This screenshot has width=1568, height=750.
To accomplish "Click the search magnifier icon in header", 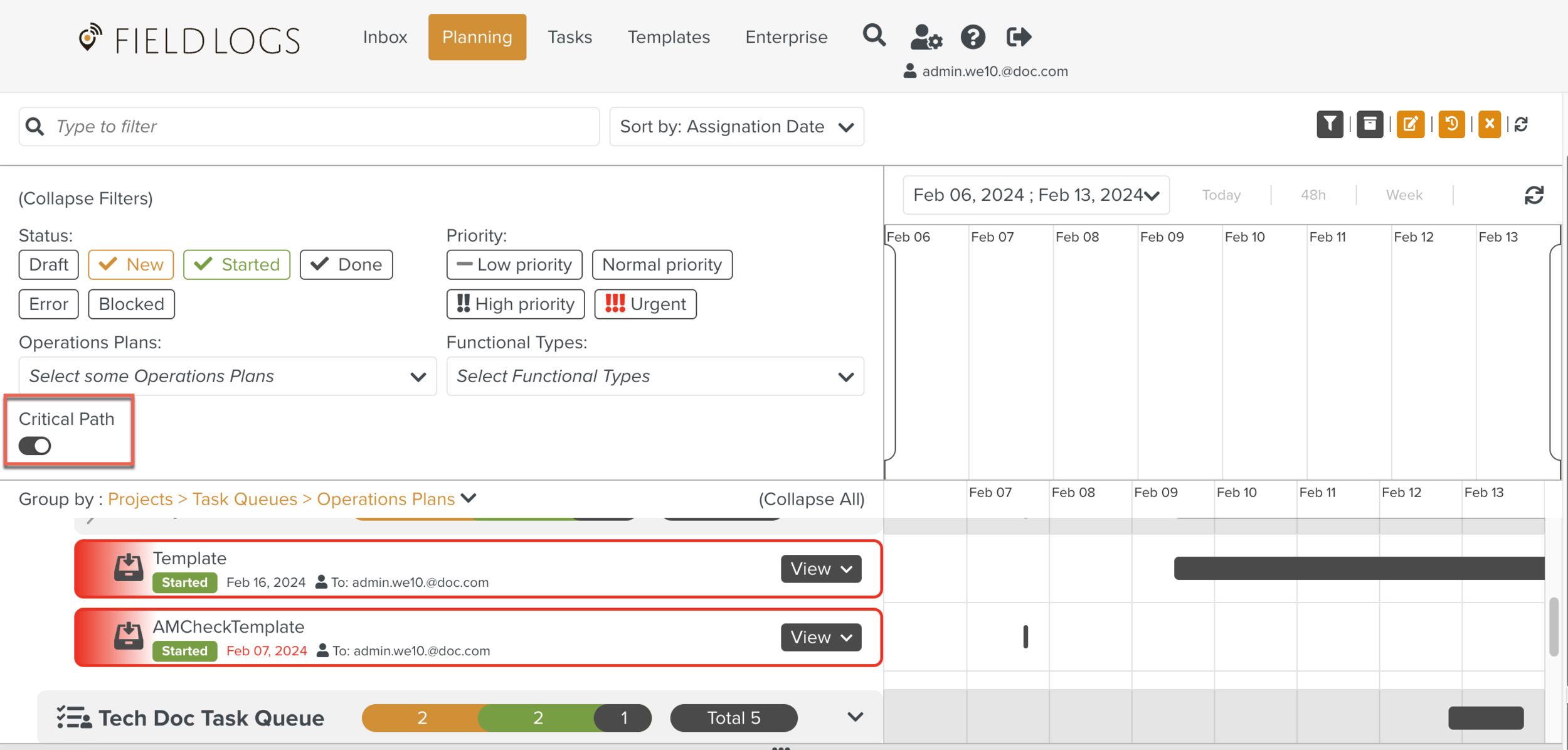I will pyautogui.click(x=874, y=36).
